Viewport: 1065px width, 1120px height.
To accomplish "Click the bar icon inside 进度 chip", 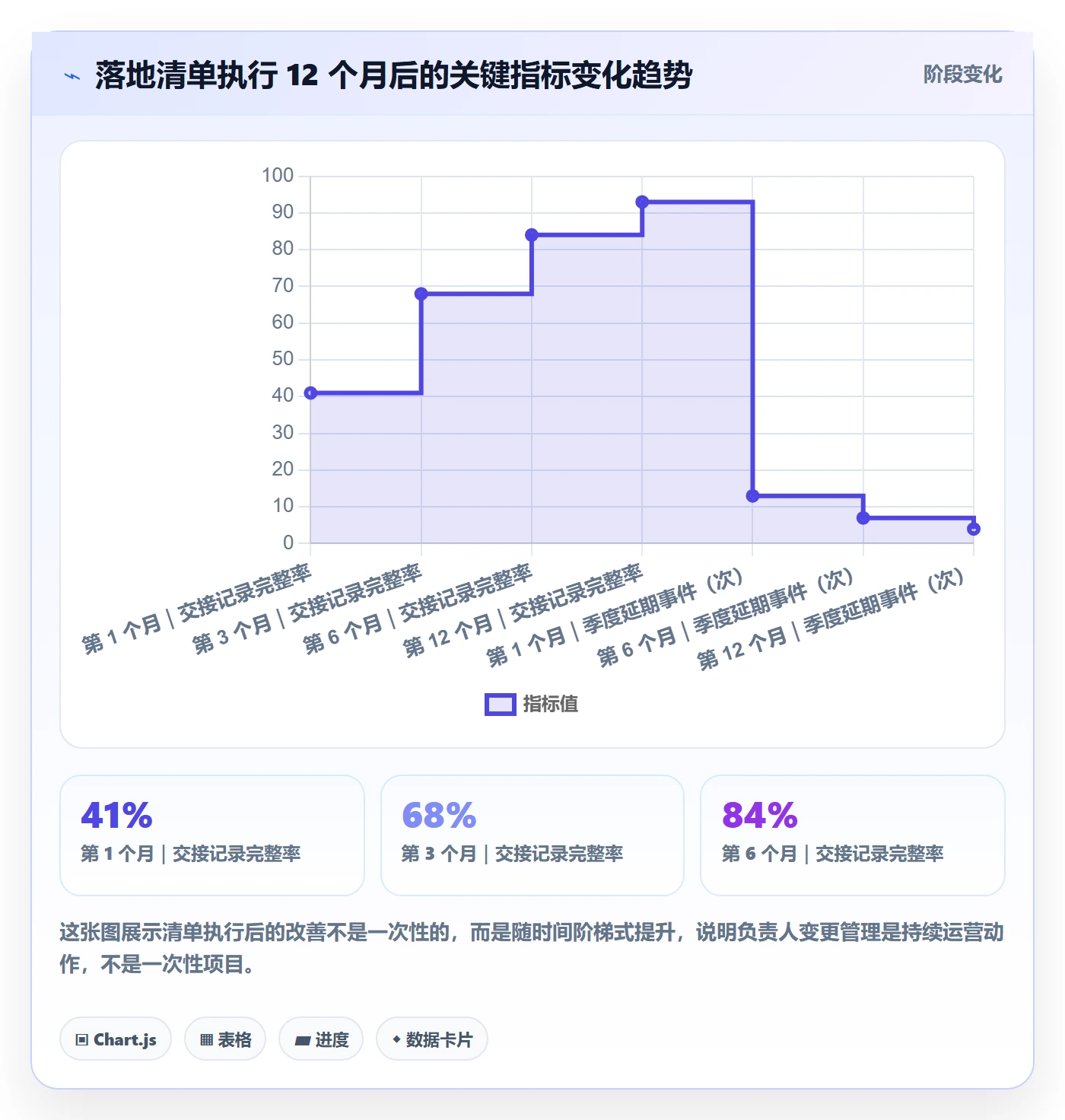I will pyautogui.click(x=302, y=1041).
